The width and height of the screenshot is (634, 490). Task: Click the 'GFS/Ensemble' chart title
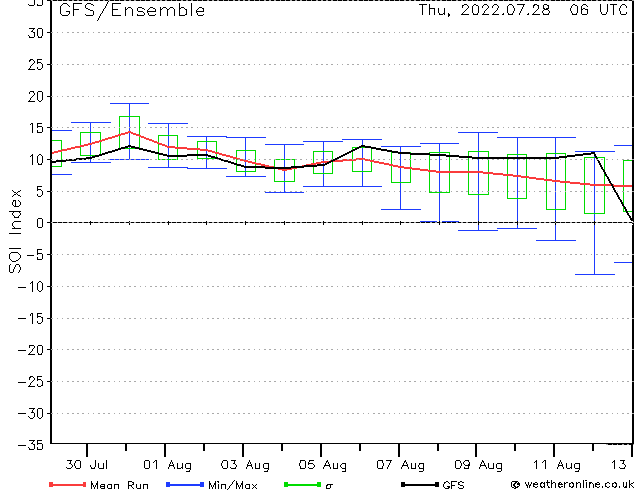pos(132,11)
